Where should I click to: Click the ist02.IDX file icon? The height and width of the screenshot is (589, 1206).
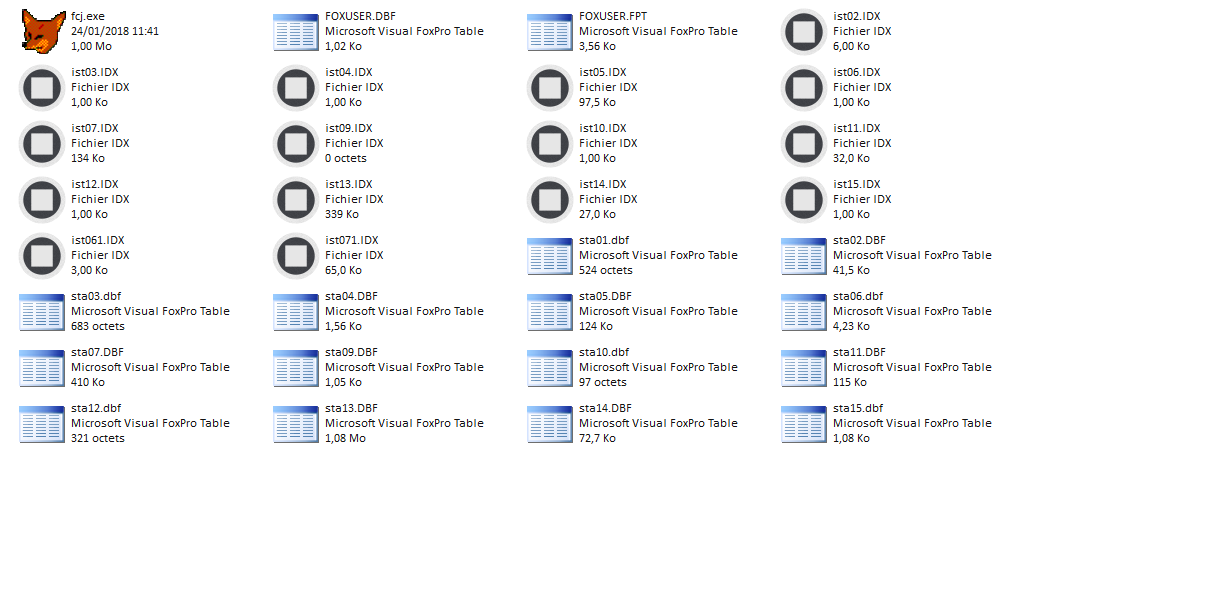click(x=804, y=32)
